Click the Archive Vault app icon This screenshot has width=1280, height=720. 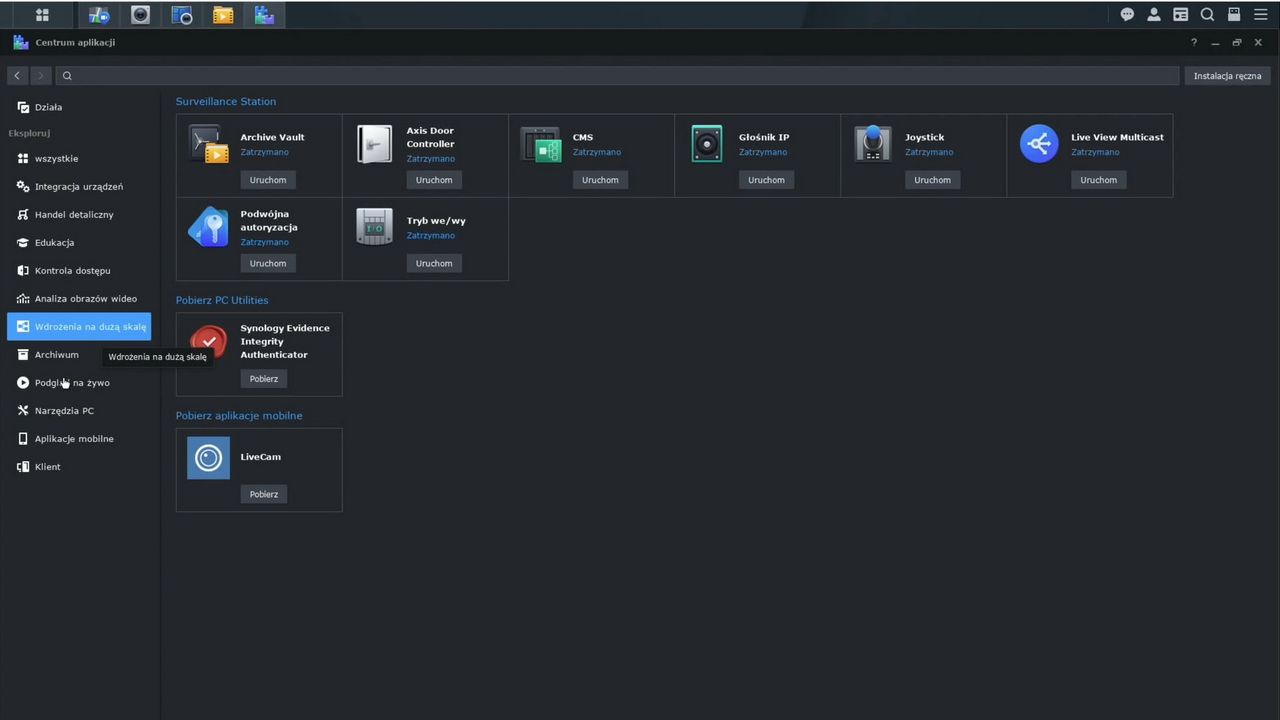coord(208,144)
